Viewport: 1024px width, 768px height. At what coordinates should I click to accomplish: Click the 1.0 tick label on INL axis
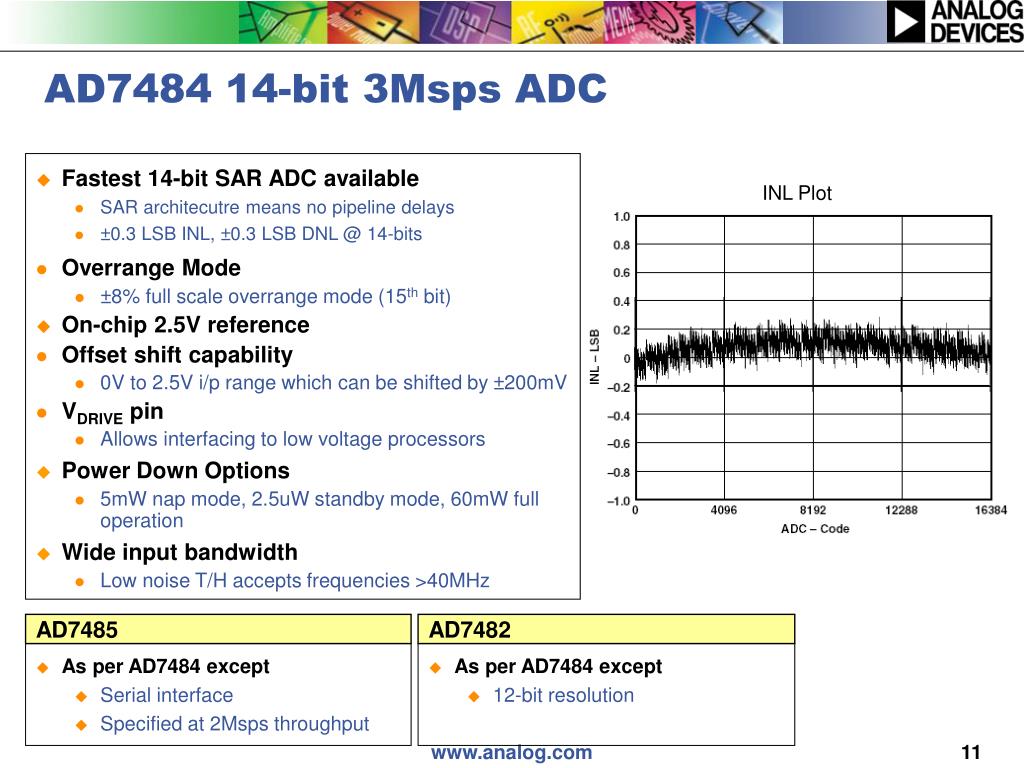(x=621, y=217)
